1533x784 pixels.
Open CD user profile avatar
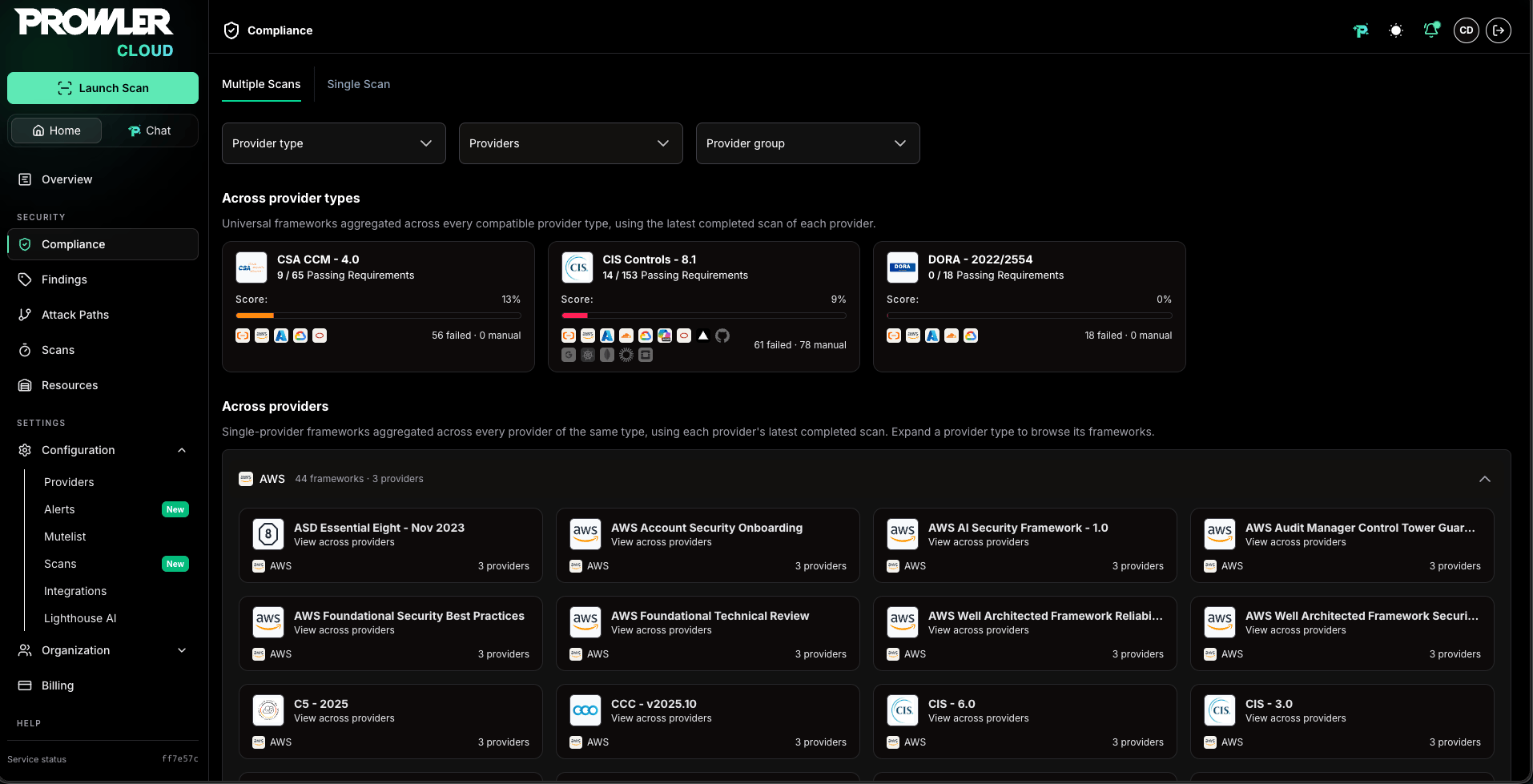coord(1467,30)
